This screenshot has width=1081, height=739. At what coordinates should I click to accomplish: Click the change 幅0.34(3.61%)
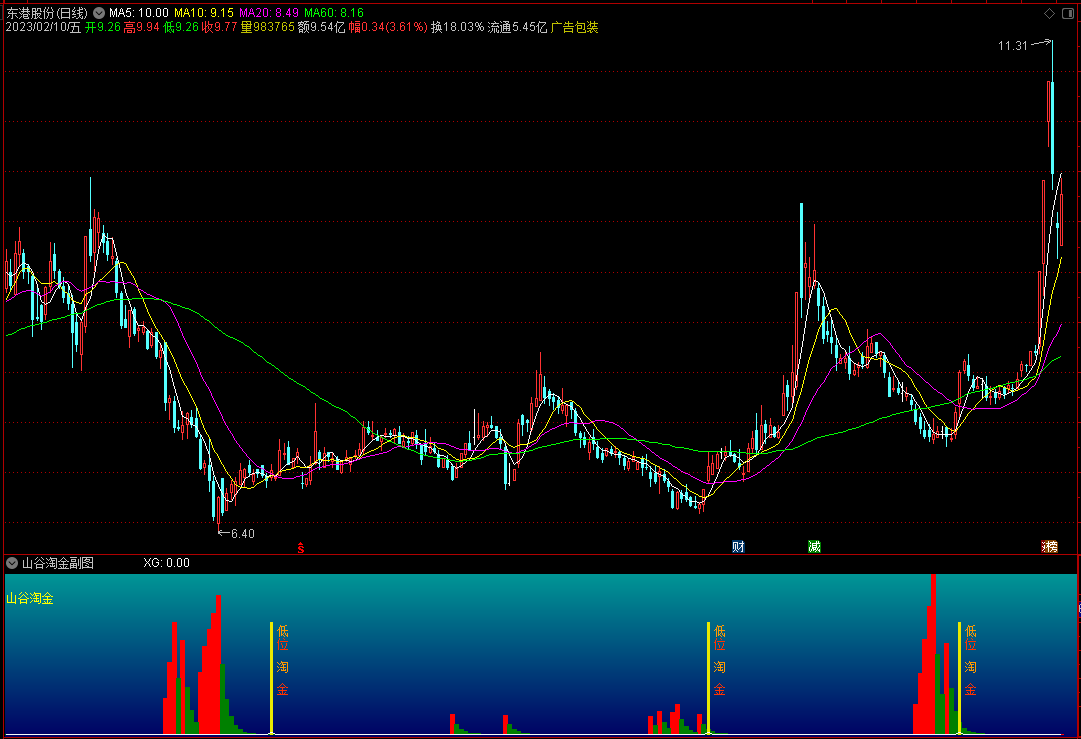[x=387, y=28]
